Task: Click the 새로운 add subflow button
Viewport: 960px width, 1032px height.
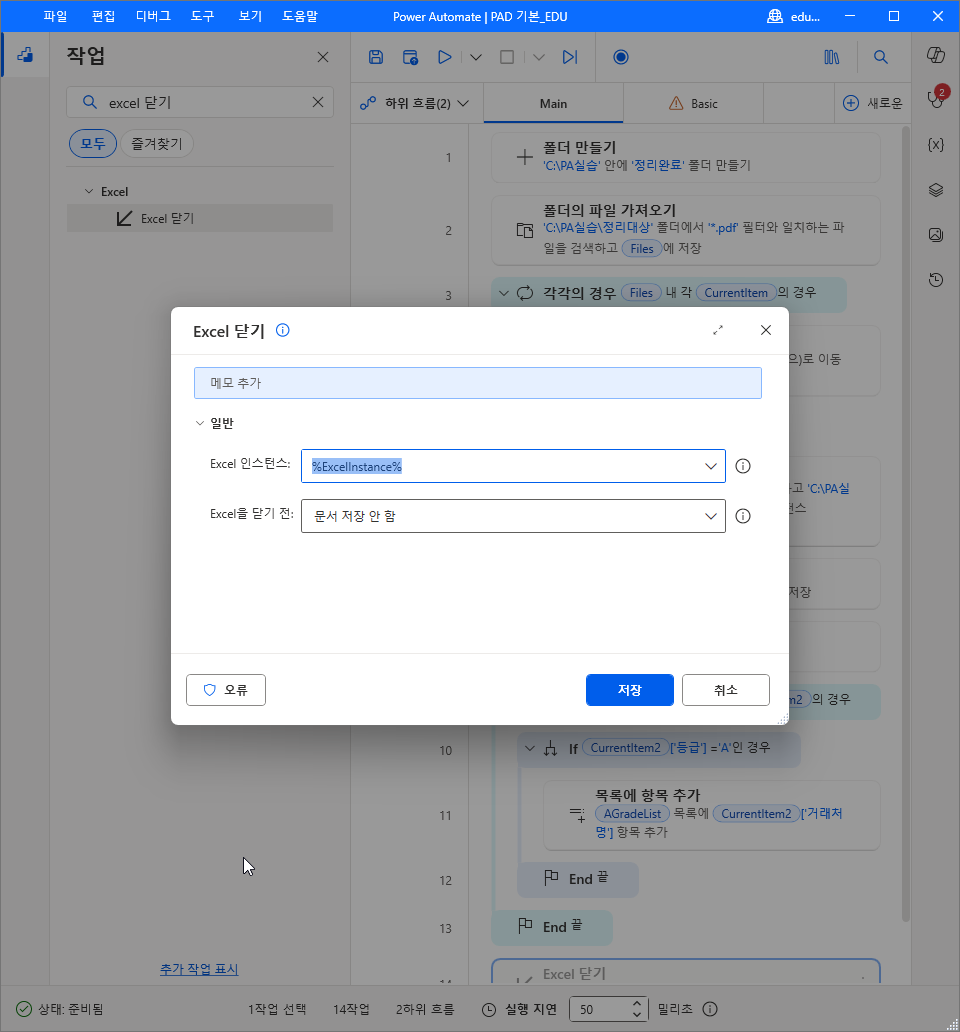Action: (x=872, y=103)
